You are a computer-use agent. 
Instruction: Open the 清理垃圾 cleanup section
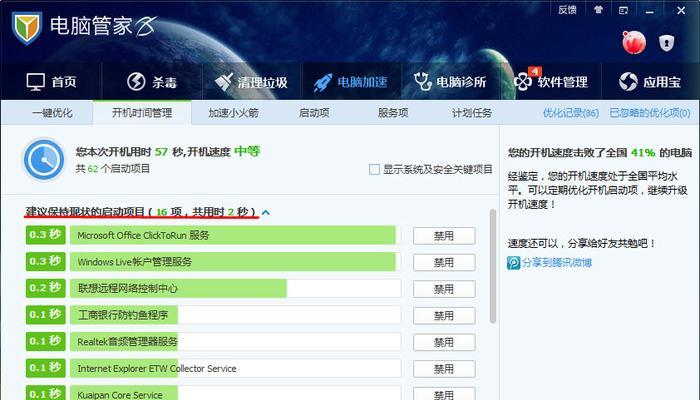(251, 82)
